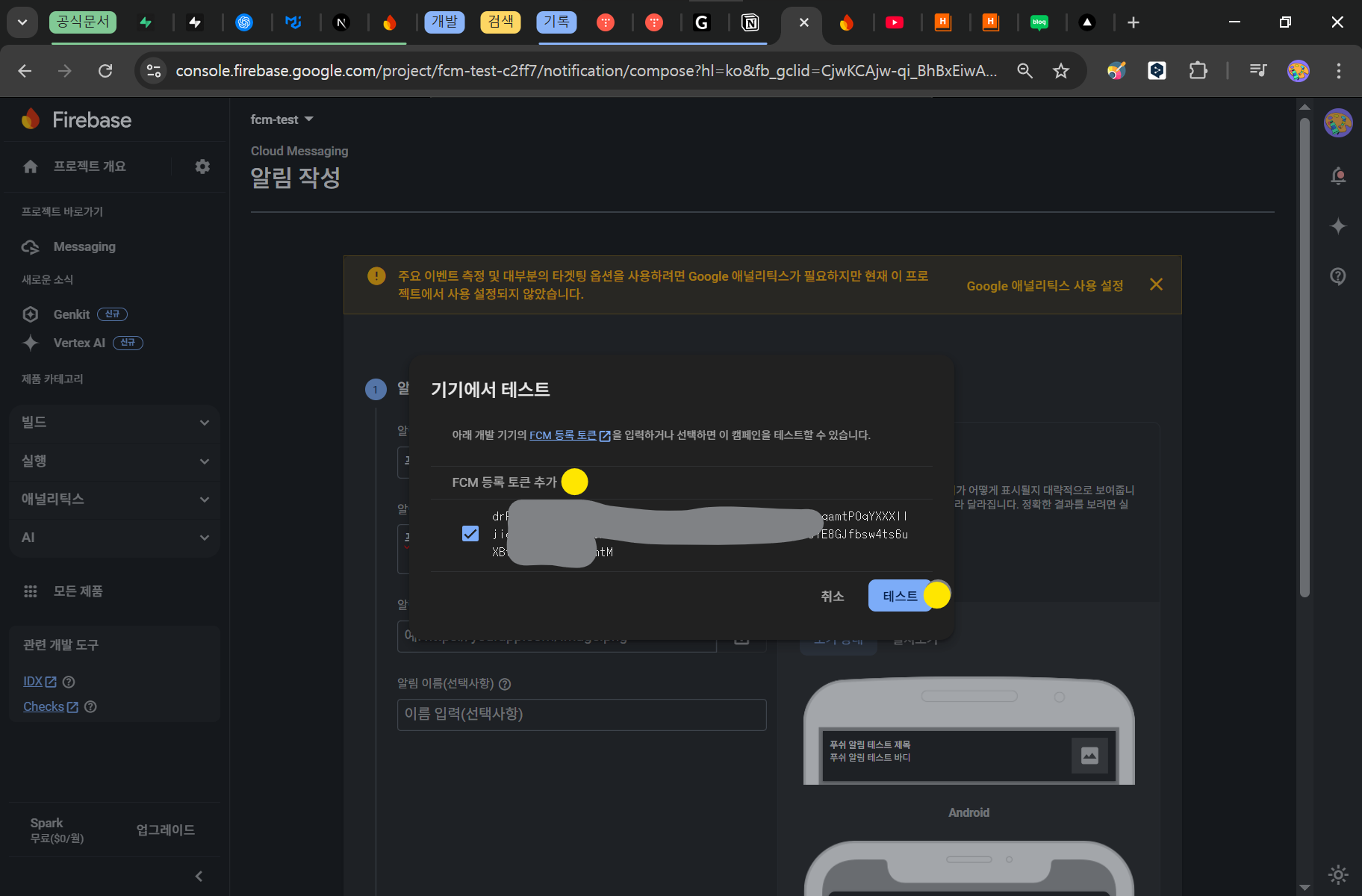
Task: Dismiss the analytics warning banner
Action: click(1156, 284)
